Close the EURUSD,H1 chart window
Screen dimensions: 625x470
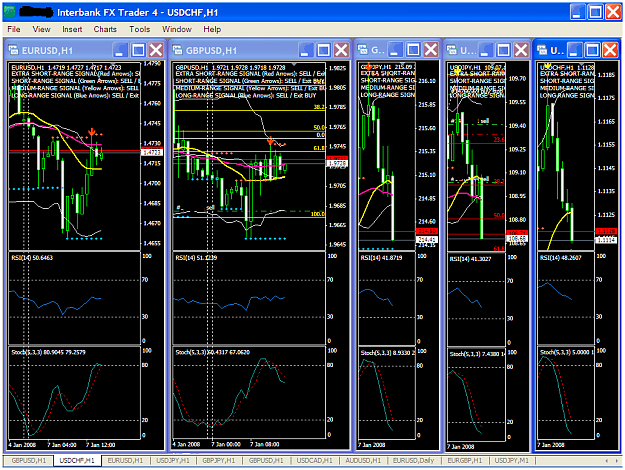[156, 50]
